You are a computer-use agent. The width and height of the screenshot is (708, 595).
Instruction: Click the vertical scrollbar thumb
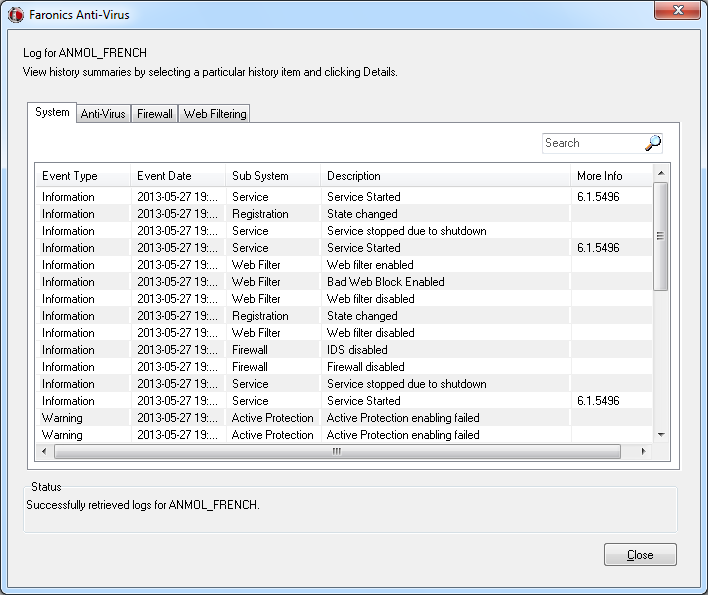tap(661, 236)
